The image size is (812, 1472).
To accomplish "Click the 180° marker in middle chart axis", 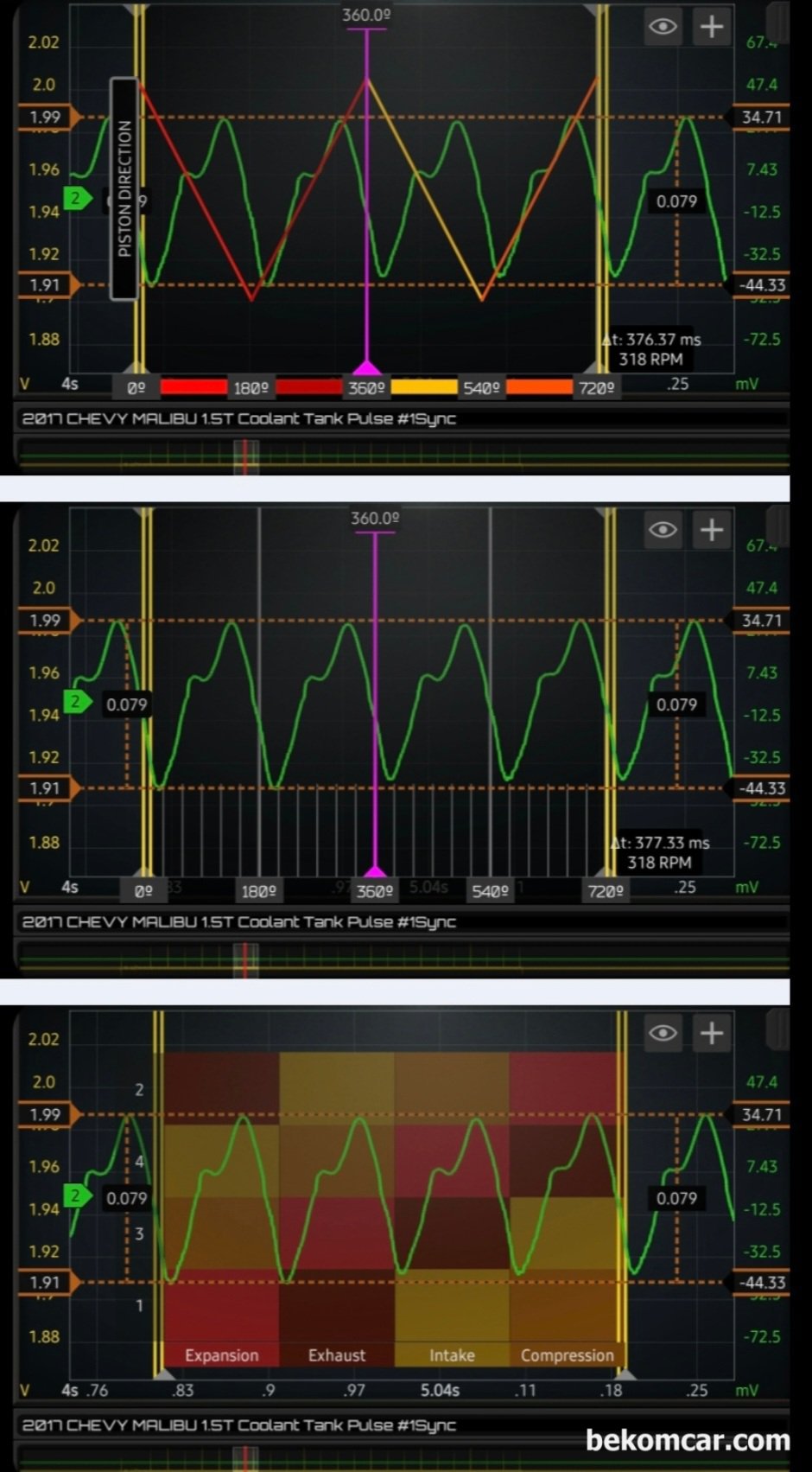I will (x=259, y=891).
